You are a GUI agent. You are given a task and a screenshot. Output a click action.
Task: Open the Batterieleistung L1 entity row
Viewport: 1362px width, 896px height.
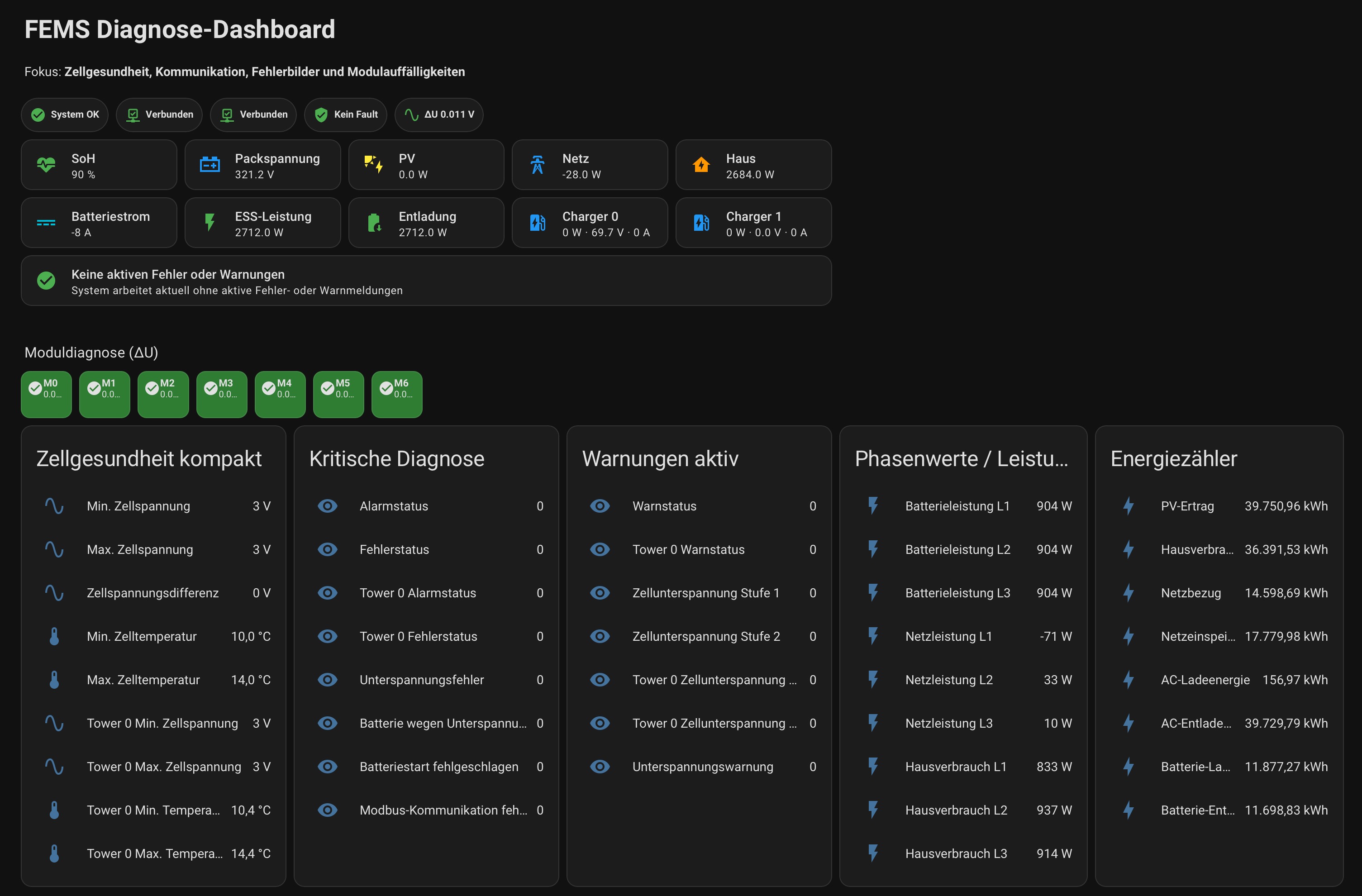click(963, 506)
